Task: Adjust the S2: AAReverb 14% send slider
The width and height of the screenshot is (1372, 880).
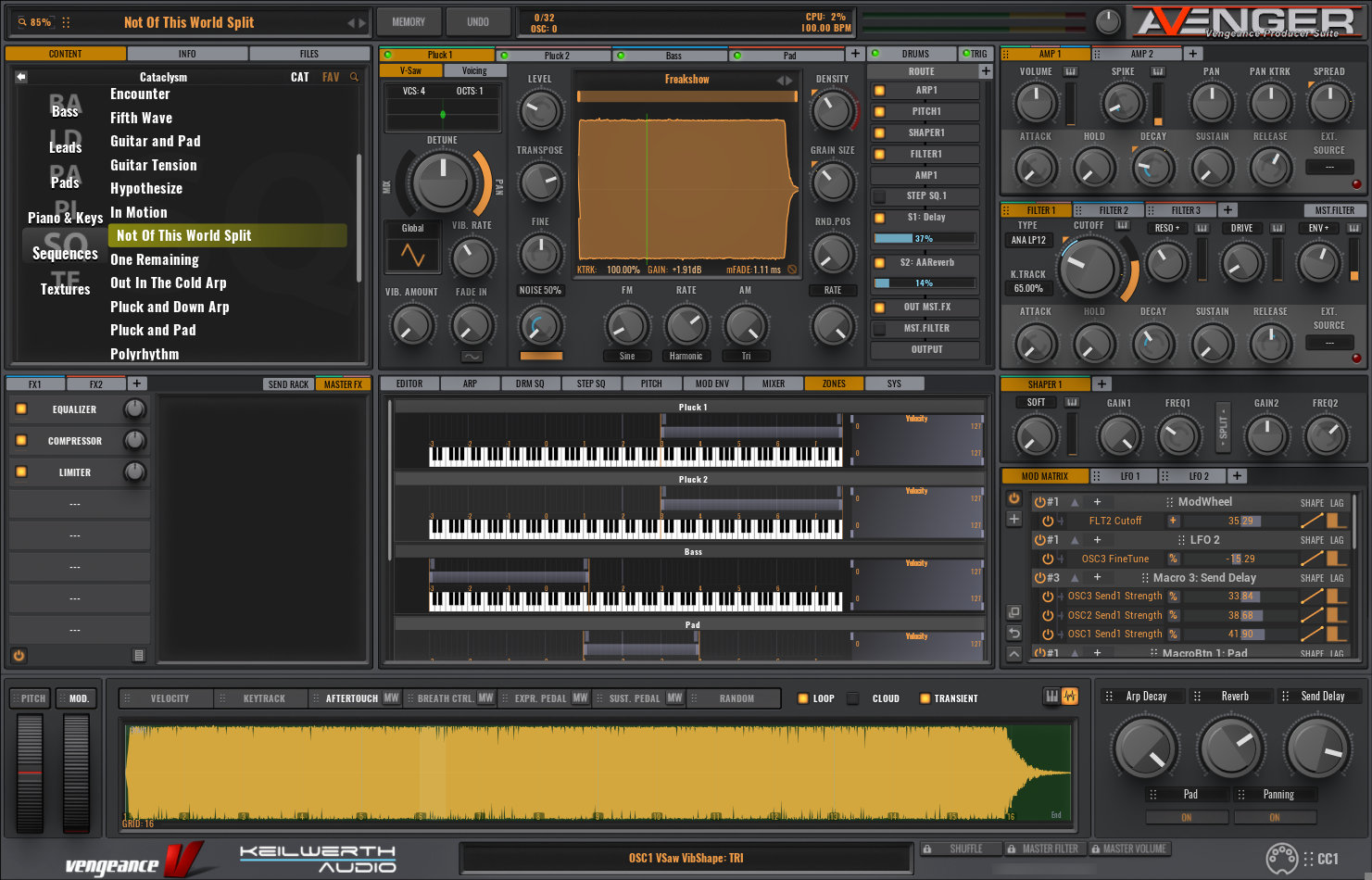Action: [x=924, y=283]
